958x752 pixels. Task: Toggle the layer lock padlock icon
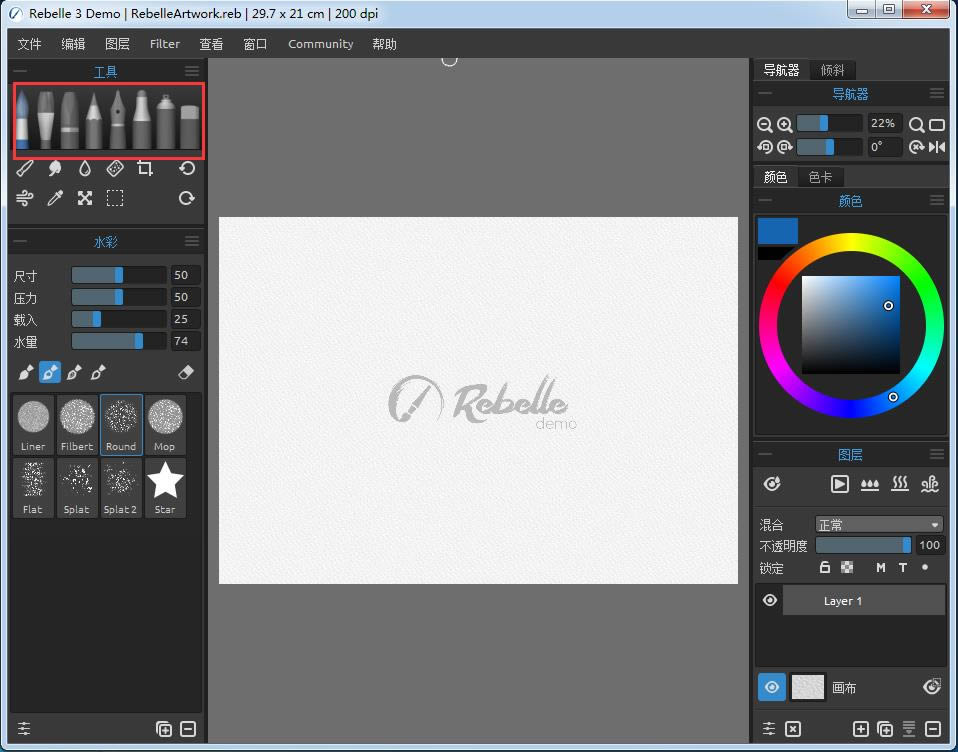(x=825, y=568)
